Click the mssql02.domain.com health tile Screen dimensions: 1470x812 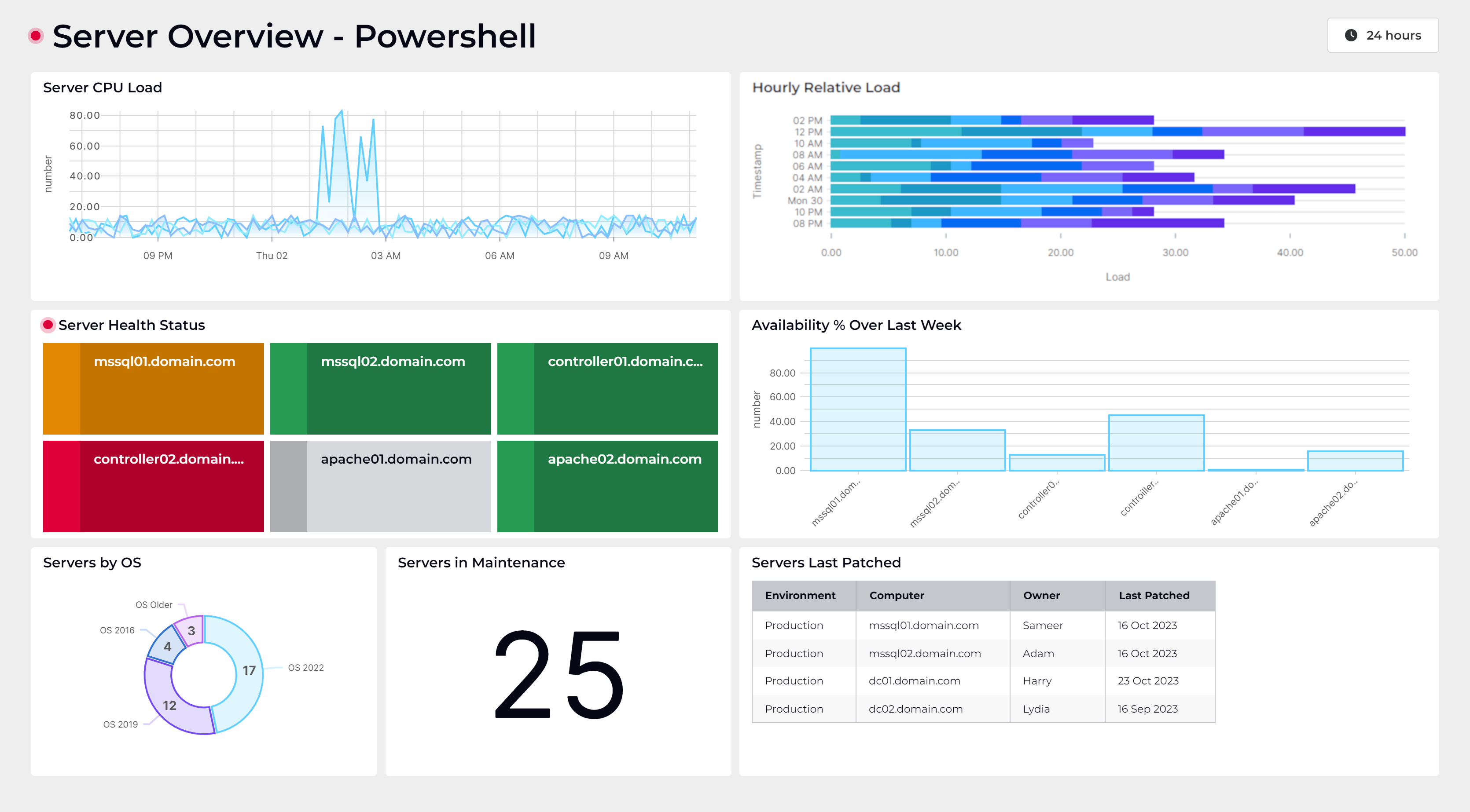coord(379,388)
